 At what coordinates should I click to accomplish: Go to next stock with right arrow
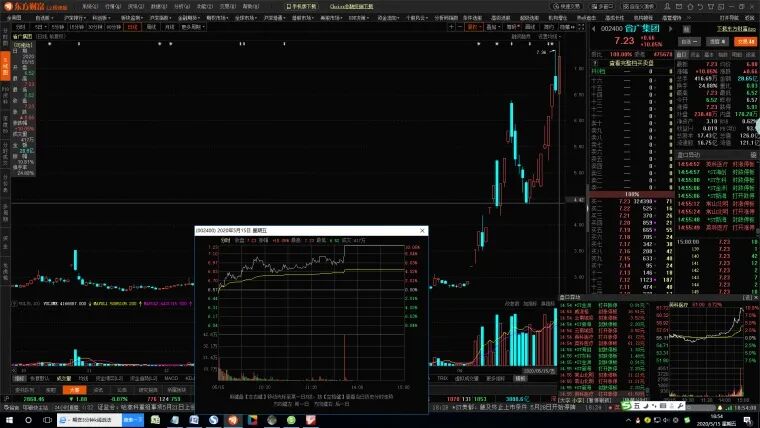pos(671,29)
